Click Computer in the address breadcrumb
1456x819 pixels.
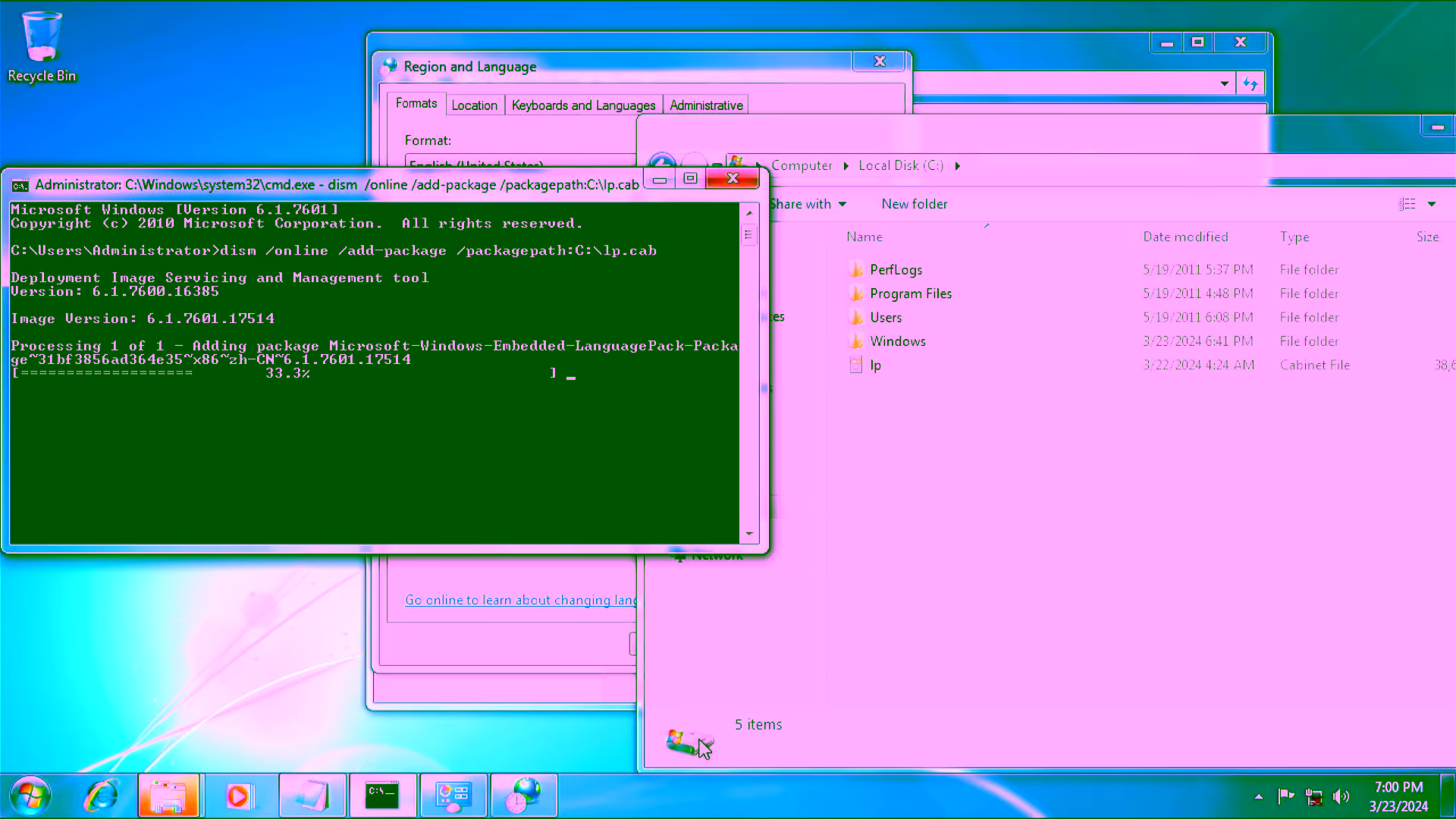click(802, 165)
